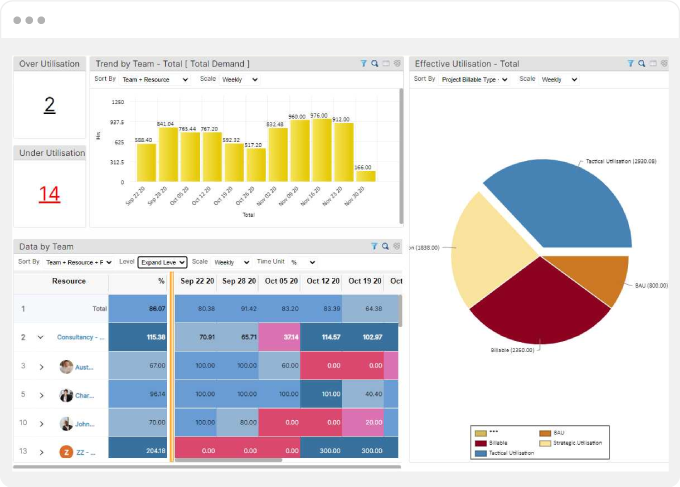Click the Oct 19 20 column header
This screenshot has width=680, height=487.
365,281
